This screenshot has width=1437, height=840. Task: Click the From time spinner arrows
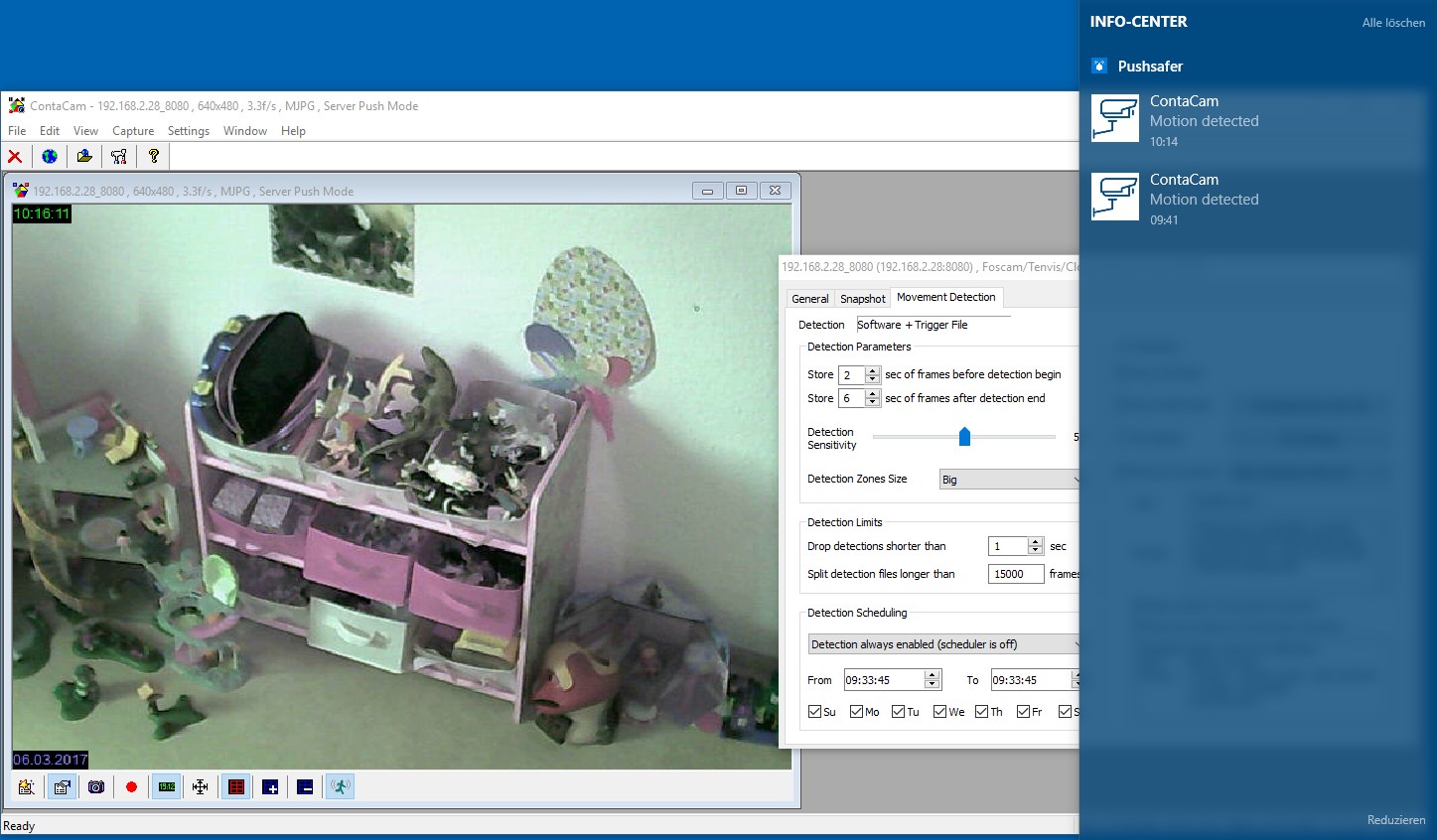(x=932, y=680)
